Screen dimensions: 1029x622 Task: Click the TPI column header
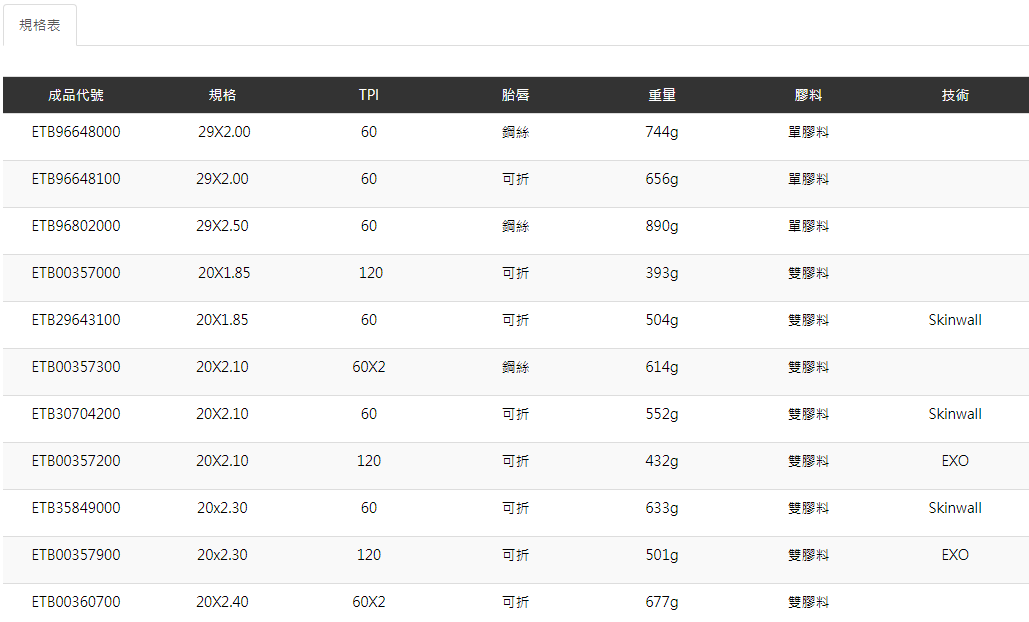point(369,95)
